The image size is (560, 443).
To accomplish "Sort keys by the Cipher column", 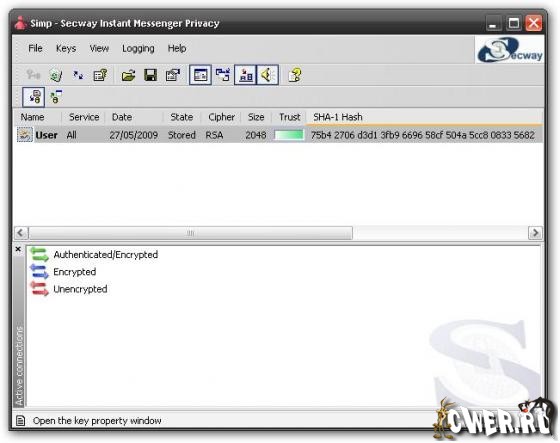I will 221,117.
